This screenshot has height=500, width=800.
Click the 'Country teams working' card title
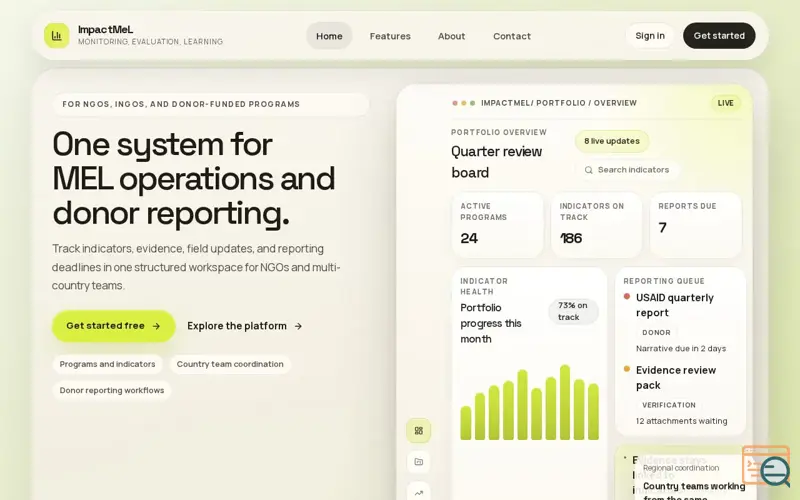pos(694,486)
